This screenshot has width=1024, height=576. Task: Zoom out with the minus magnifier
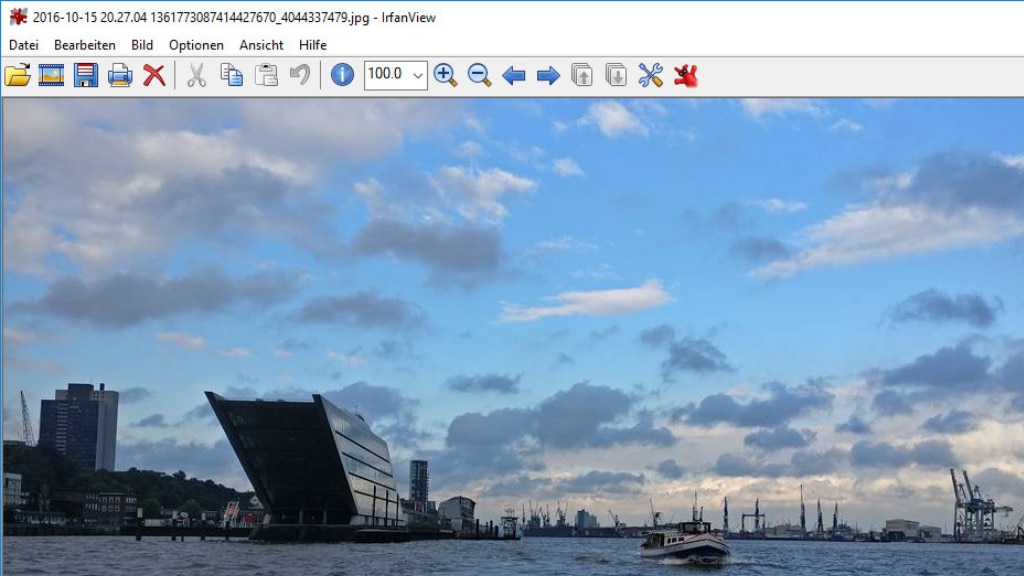[x=479, y=75]
